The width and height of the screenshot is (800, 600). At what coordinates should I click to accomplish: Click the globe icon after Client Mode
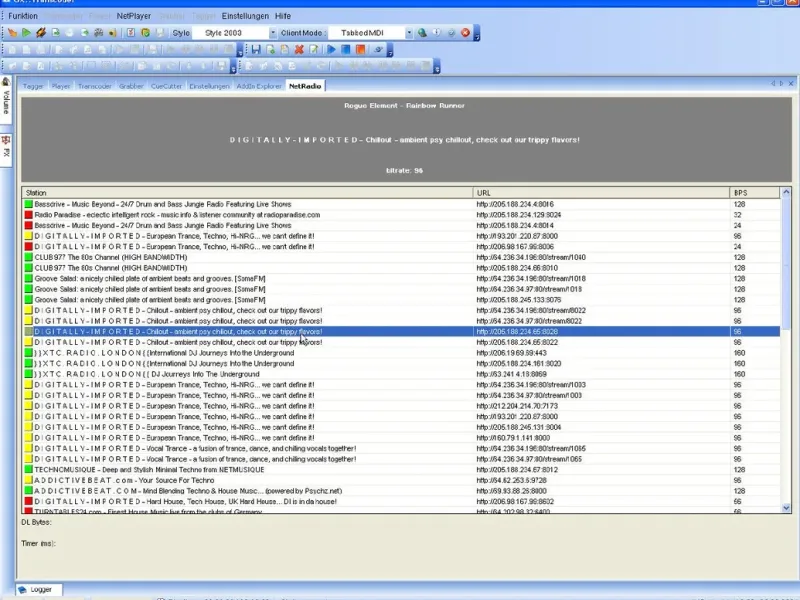click(422, 33)
